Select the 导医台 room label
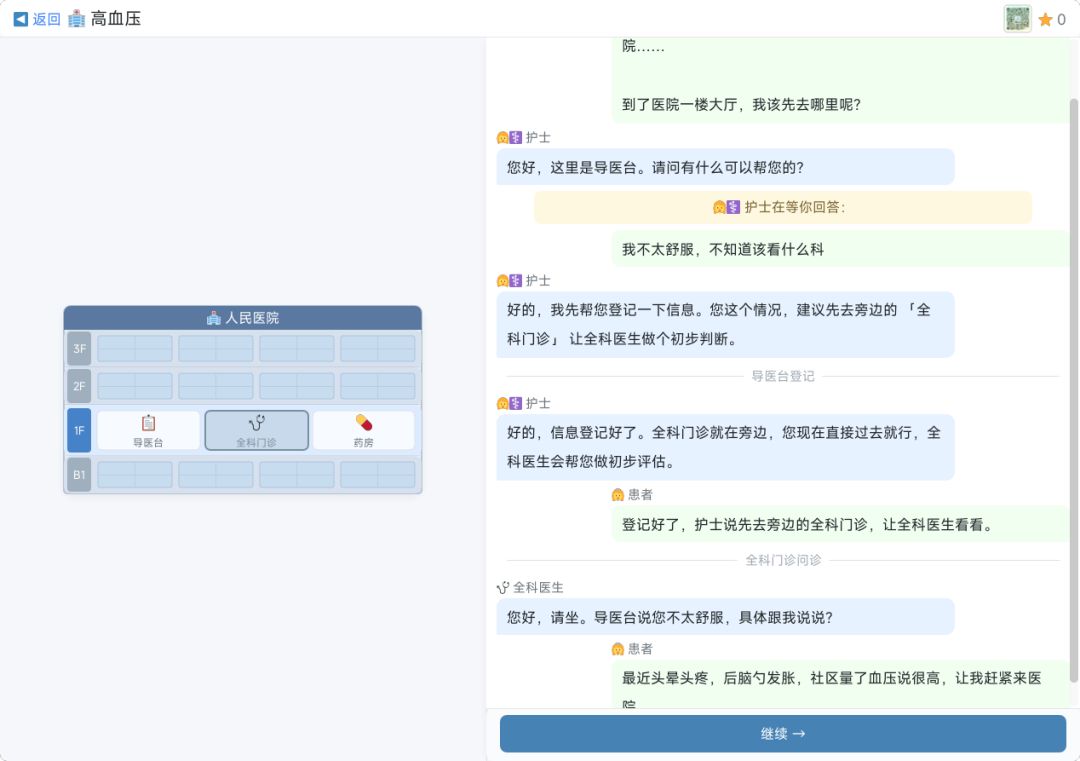The height and width of the screenshot is (761, 1080). pyautogui.click(x=148, y=443)
